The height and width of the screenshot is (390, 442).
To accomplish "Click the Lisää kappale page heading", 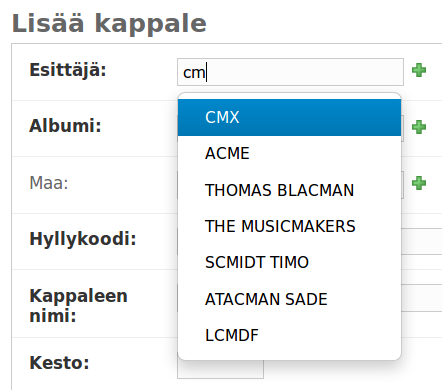I will (109, 23).
